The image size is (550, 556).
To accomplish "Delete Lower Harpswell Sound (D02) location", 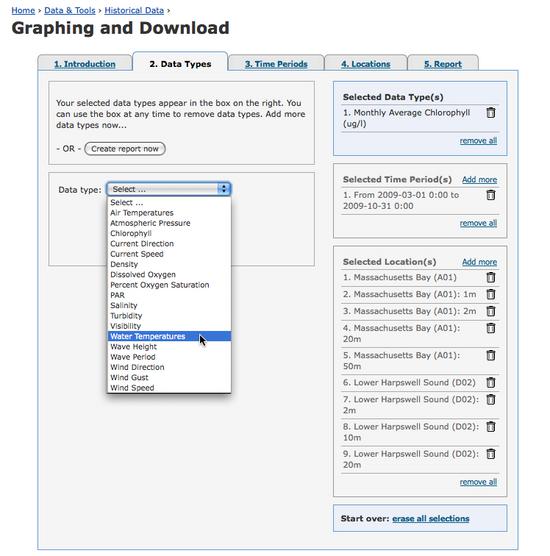I will (491, 382).
